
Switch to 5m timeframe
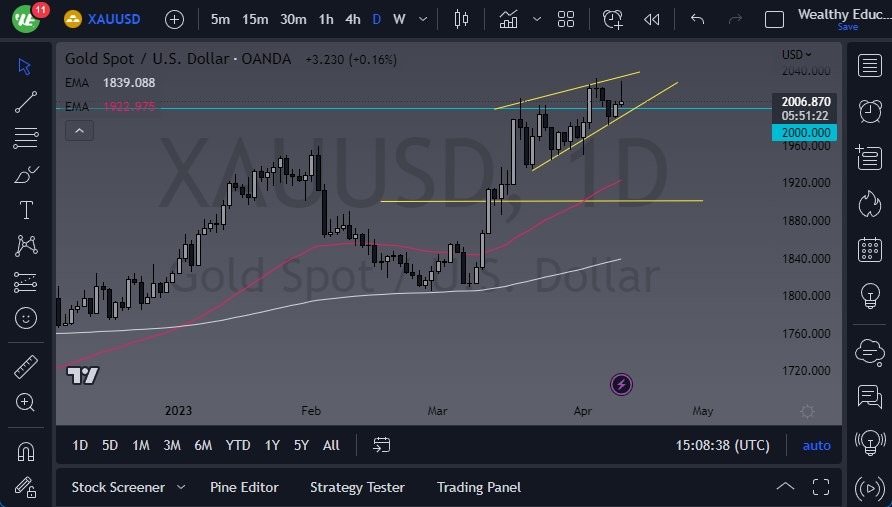tap(220, 19)
